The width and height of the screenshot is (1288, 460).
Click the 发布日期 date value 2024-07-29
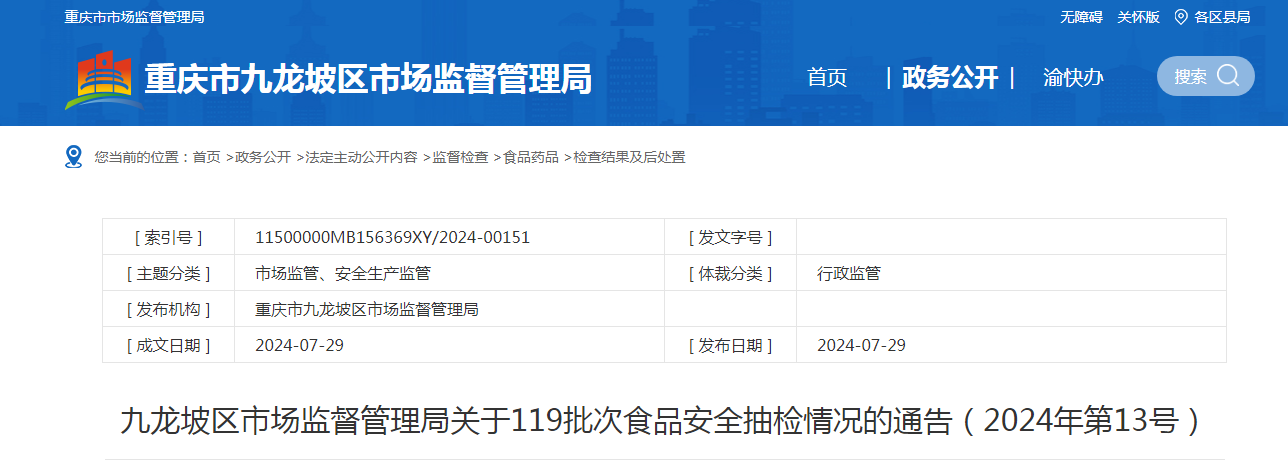click(x=861, y=345)
